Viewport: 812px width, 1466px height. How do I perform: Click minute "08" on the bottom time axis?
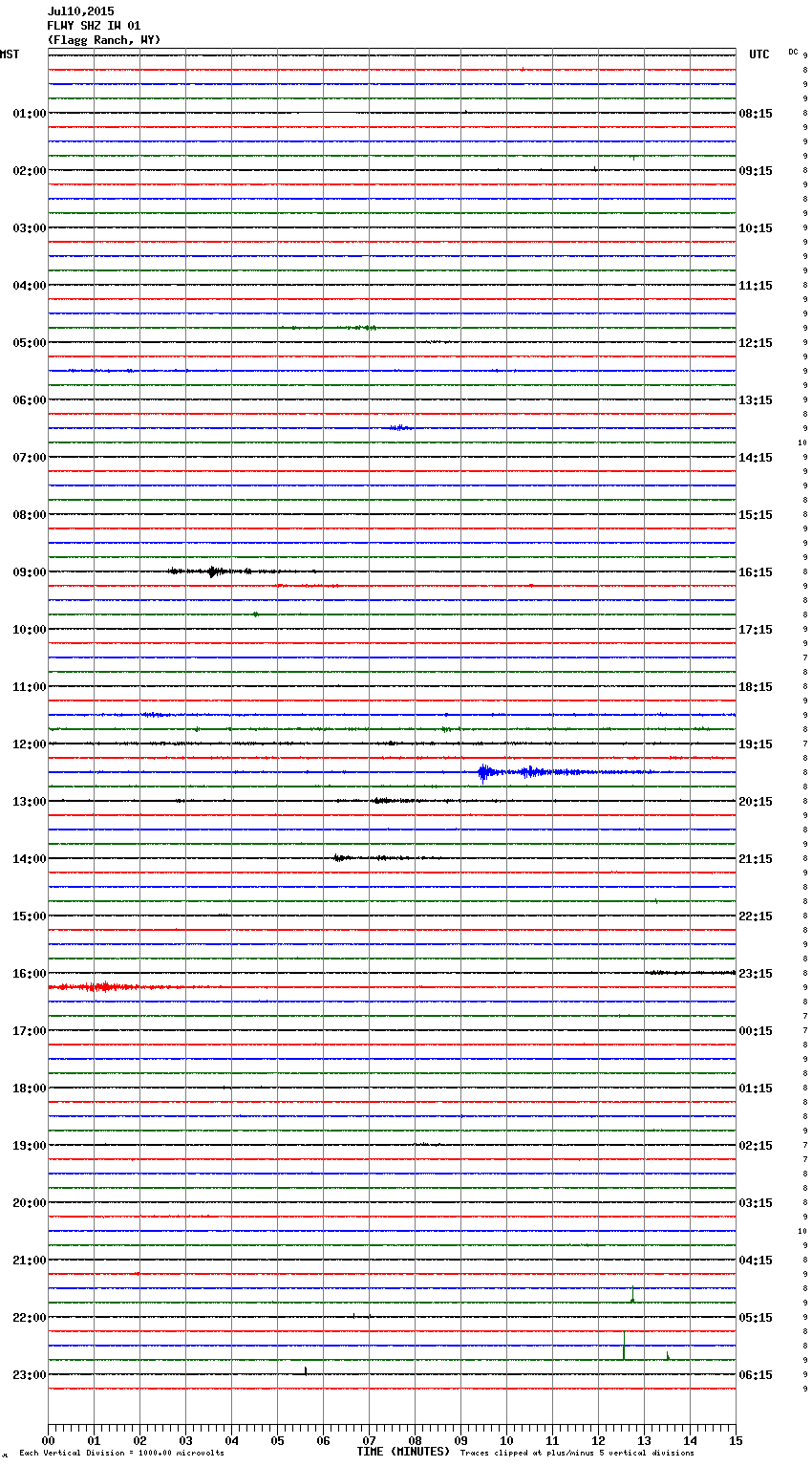coord(415,1440)
